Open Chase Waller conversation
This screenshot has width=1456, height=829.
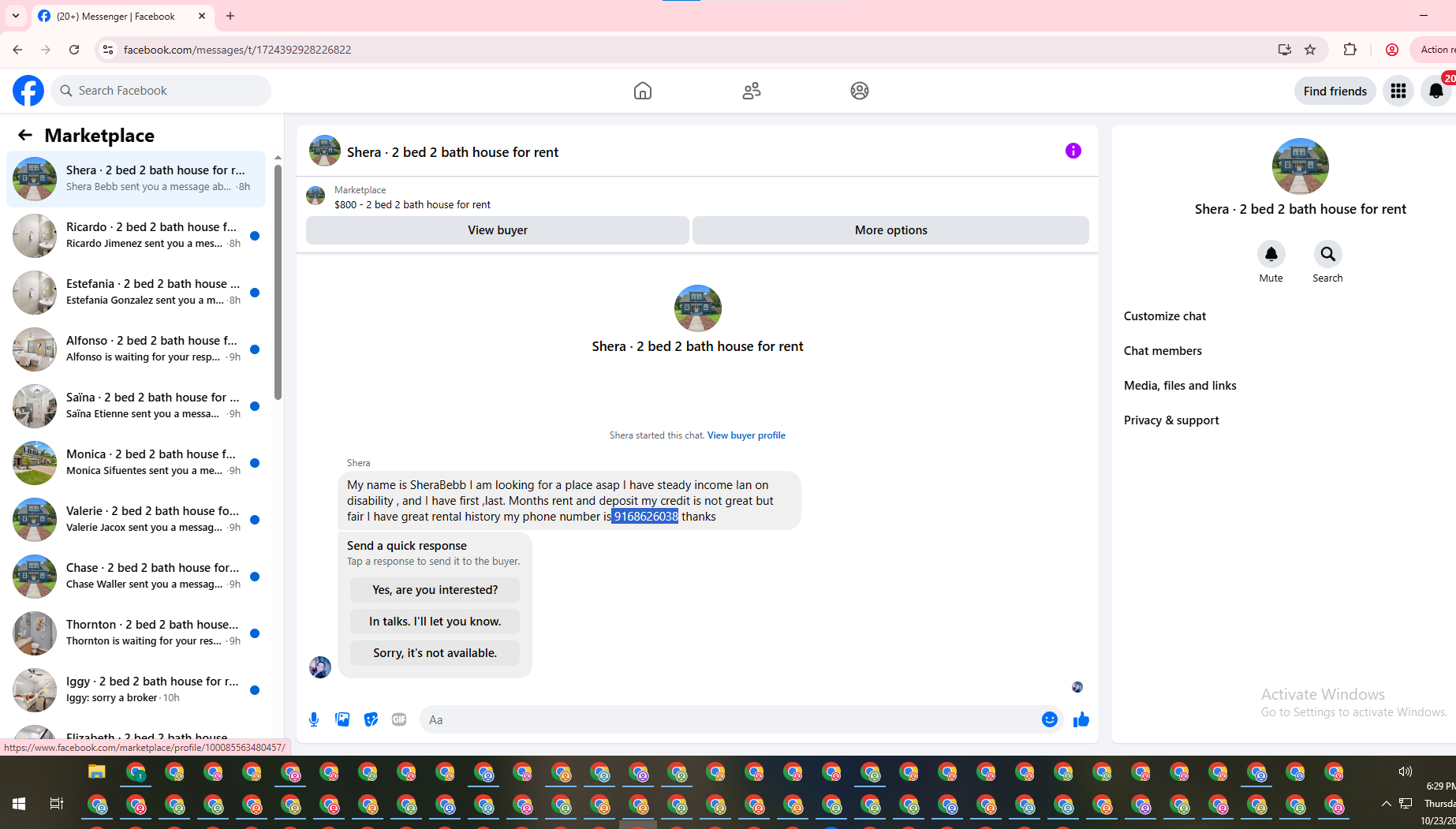click(x=136, y=576)
